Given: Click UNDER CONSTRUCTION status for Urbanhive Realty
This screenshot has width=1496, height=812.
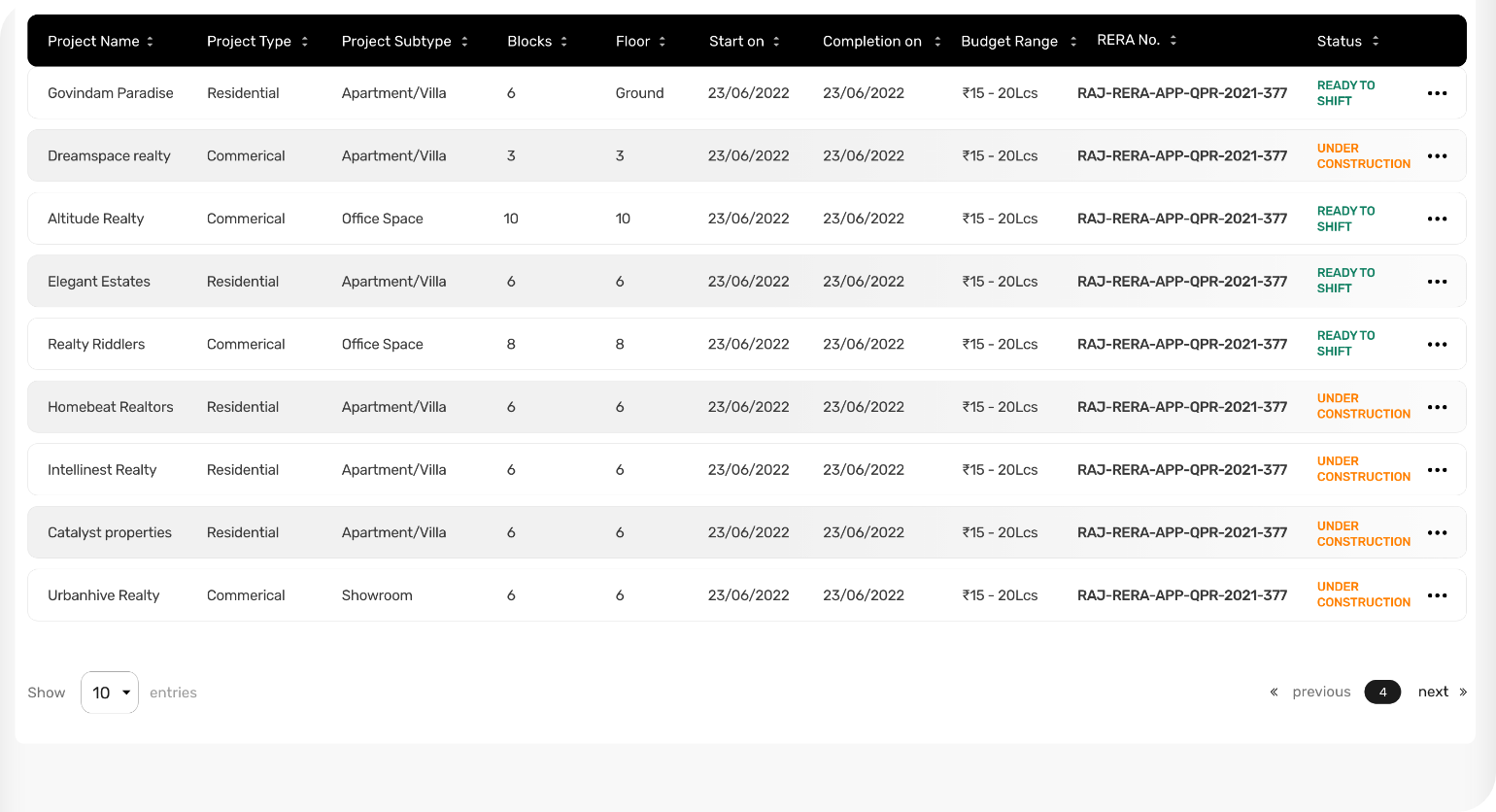Looking at the screenshot, I should (1364, 594).
